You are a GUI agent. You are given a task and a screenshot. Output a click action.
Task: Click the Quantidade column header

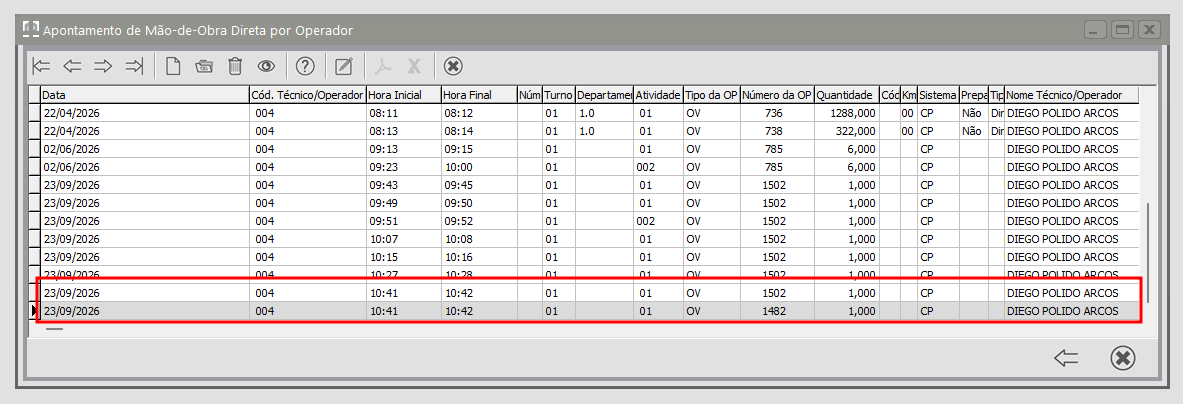pyautogui.click(x=847, y=95)
